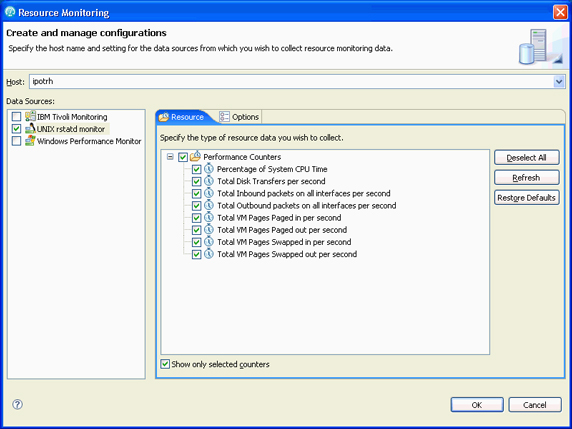This screenshot has width=572, height=429.
Task: Click the UNIX rstatd monitor penguin icon
Action: 30,128
